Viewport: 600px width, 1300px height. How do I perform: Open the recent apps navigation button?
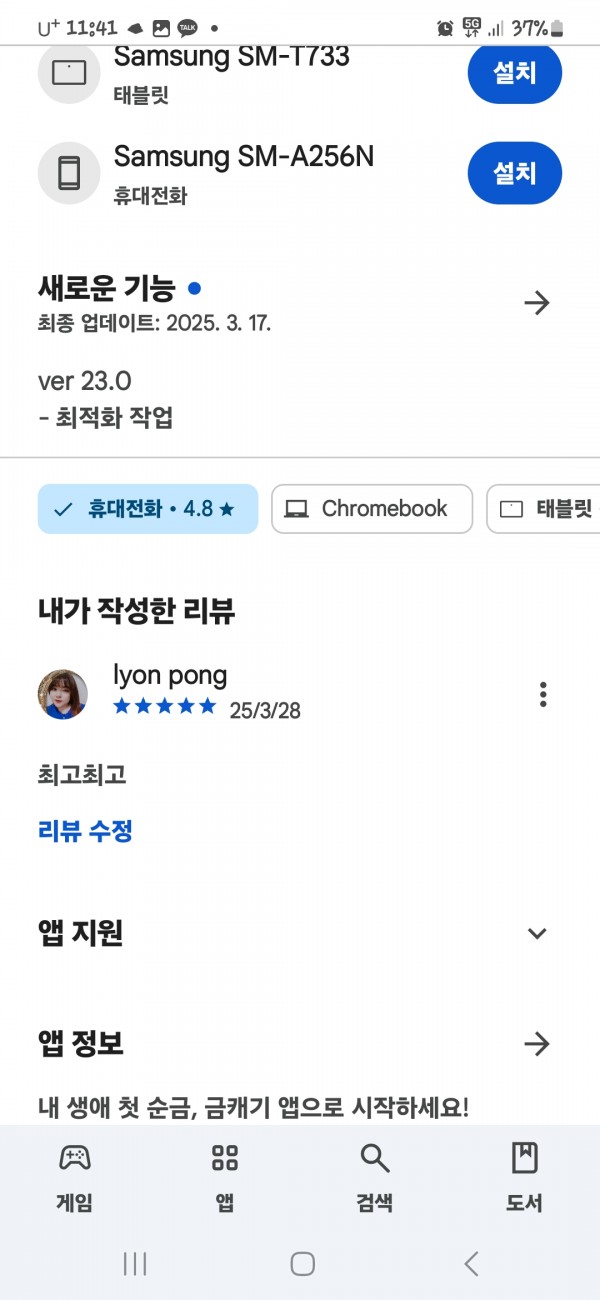tap(135, 1264)
